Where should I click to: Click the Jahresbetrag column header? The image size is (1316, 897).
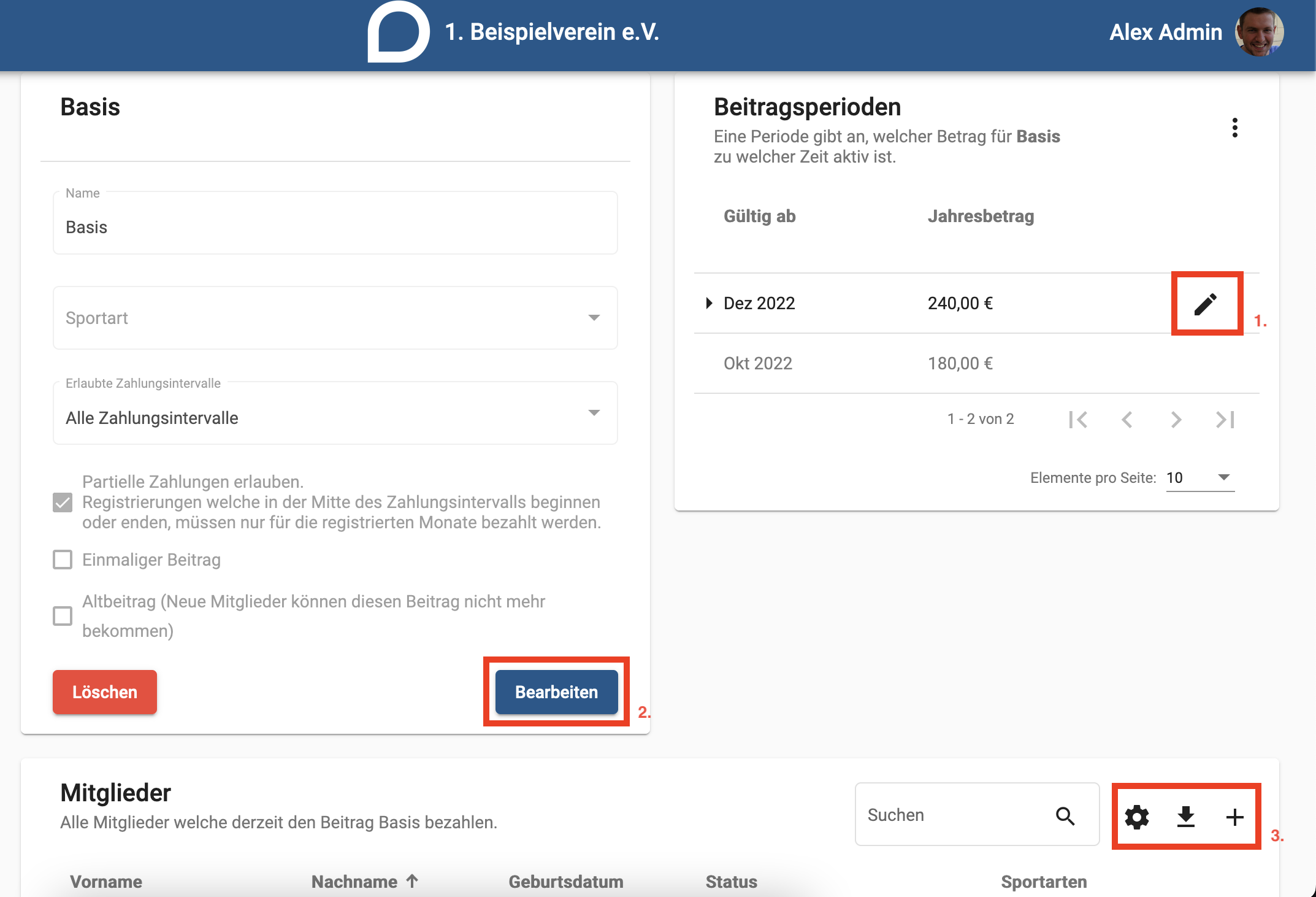coord(981,216)
